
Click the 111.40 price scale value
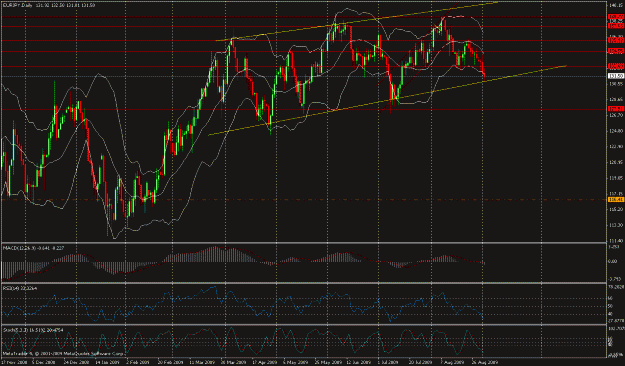click(615, 240)
